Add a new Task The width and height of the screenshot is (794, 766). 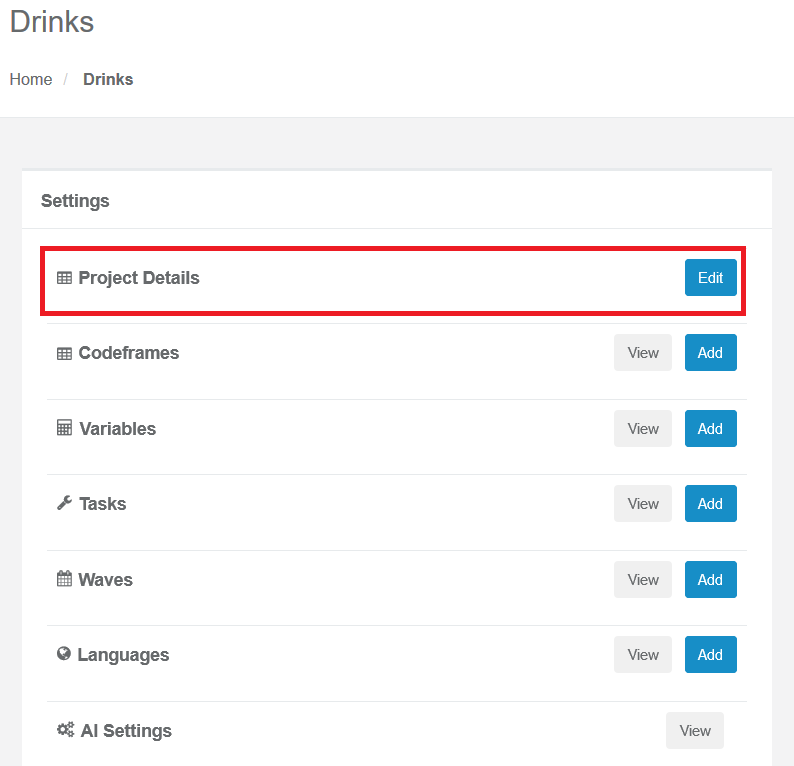click(x=710, y=503)
